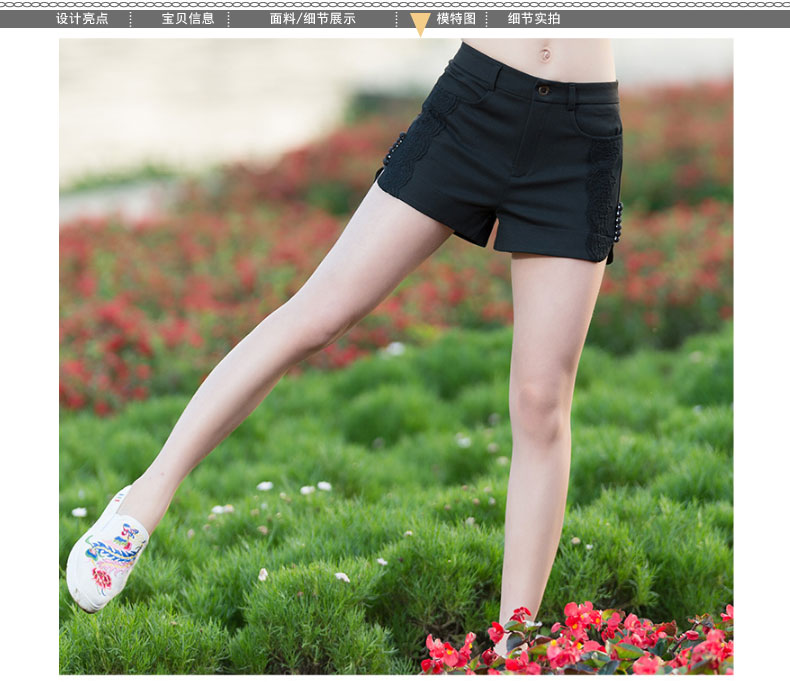Open the 细节实拍 tab

(x=534, y=19)
